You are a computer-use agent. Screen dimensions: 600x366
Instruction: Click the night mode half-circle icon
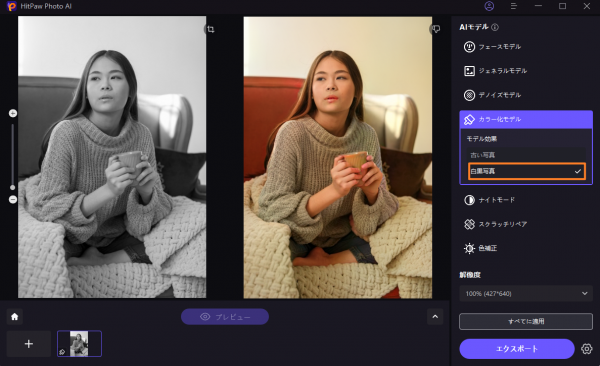click(469, 200)
